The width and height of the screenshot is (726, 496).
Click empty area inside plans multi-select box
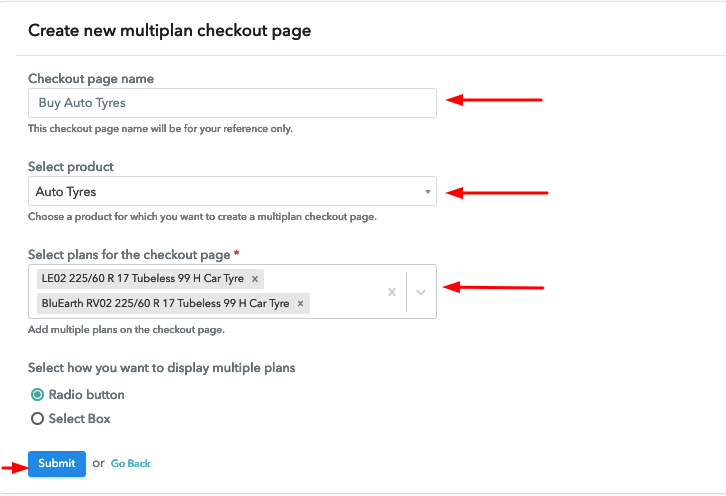click(x=347, y=292)
